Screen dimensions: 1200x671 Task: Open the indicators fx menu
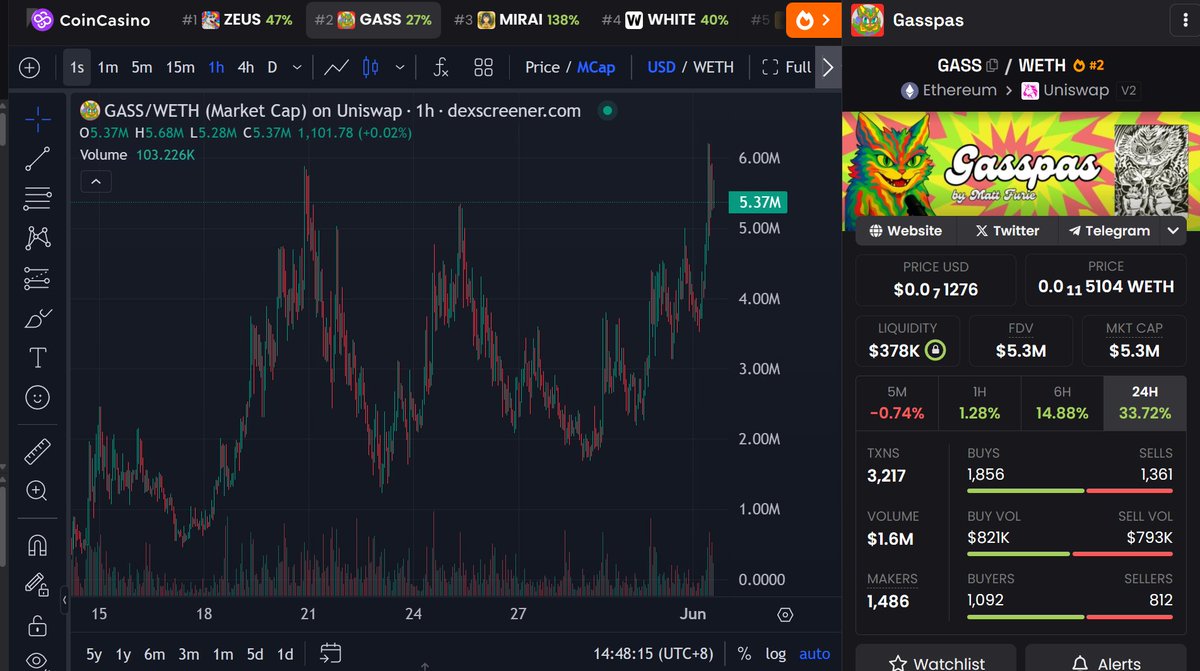441,68
